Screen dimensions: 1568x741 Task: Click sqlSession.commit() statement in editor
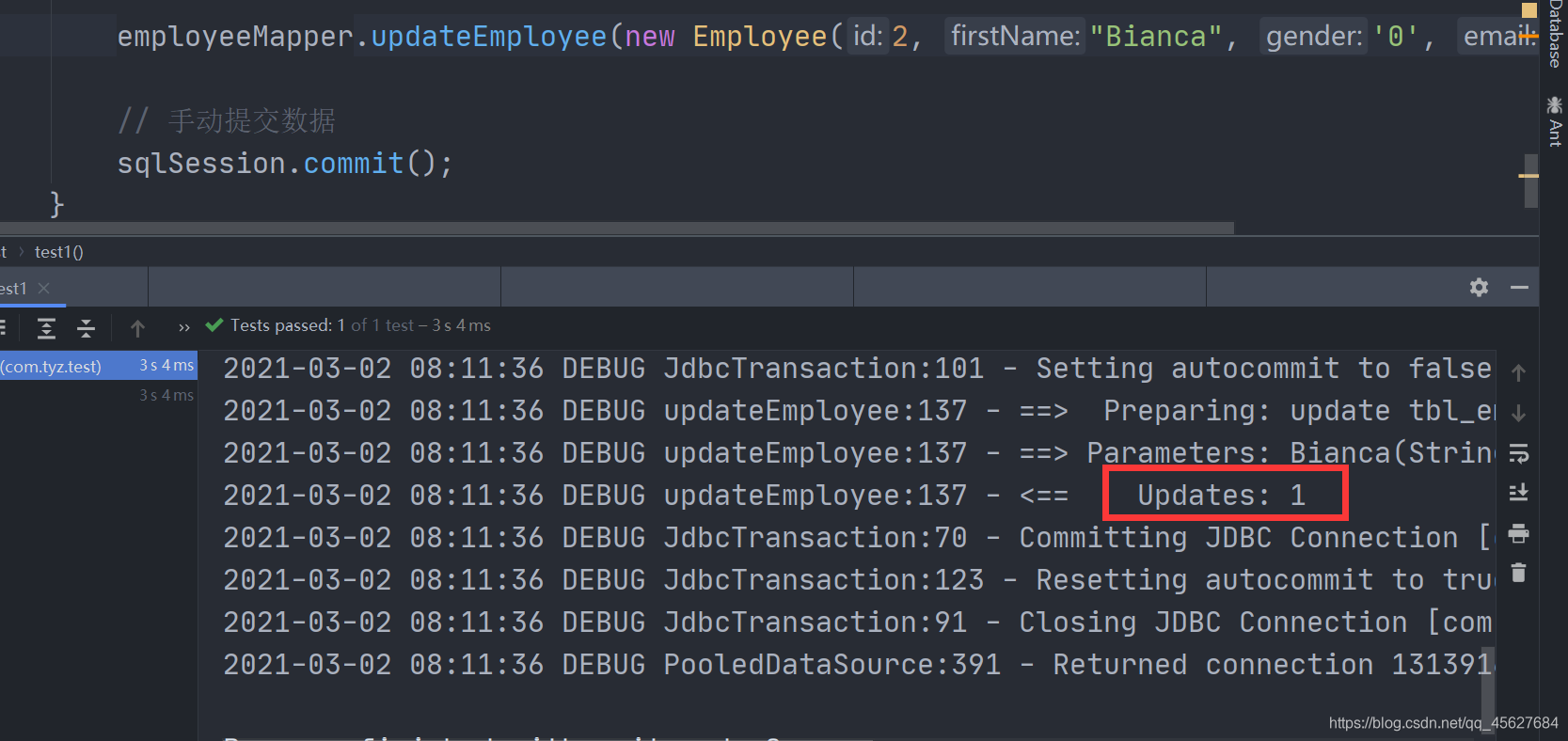pyautogui.click(x=284, y=164)
